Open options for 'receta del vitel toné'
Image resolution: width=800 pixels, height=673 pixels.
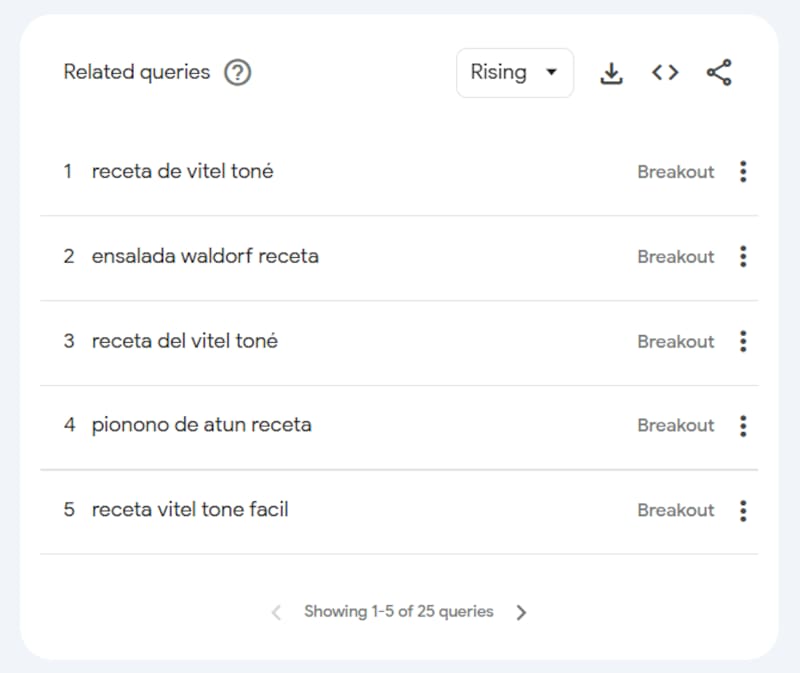(x=743, y=342)
